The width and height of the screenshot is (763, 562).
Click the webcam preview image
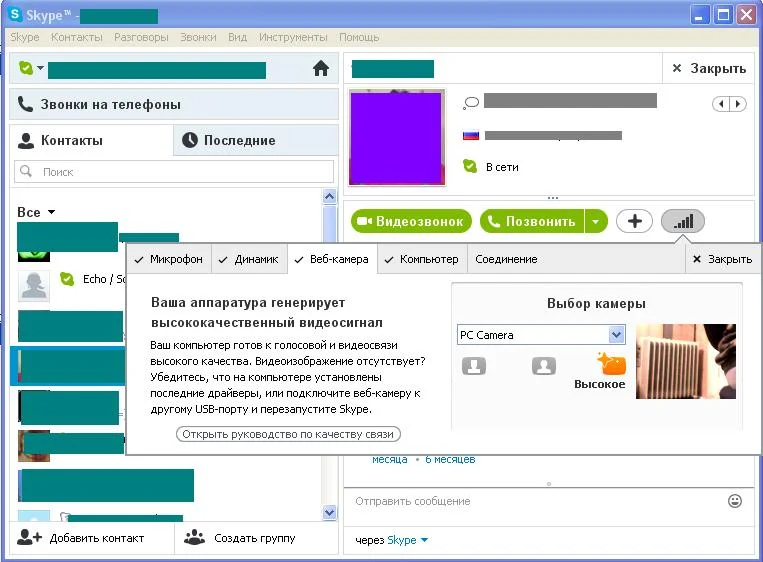point(686,362)
